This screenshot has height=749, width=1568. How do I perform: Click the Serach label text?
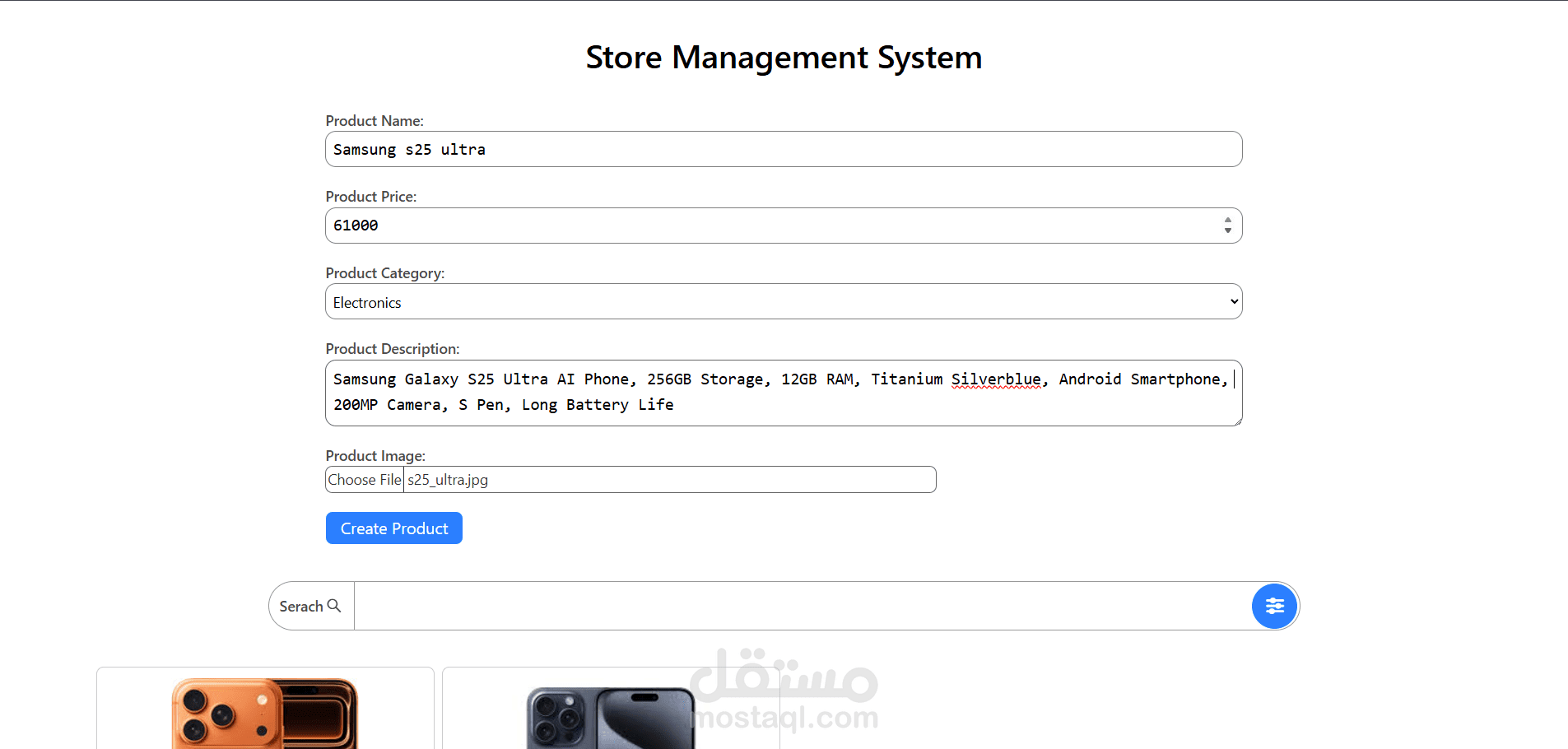pyautogui.click(x=301, y=607)
